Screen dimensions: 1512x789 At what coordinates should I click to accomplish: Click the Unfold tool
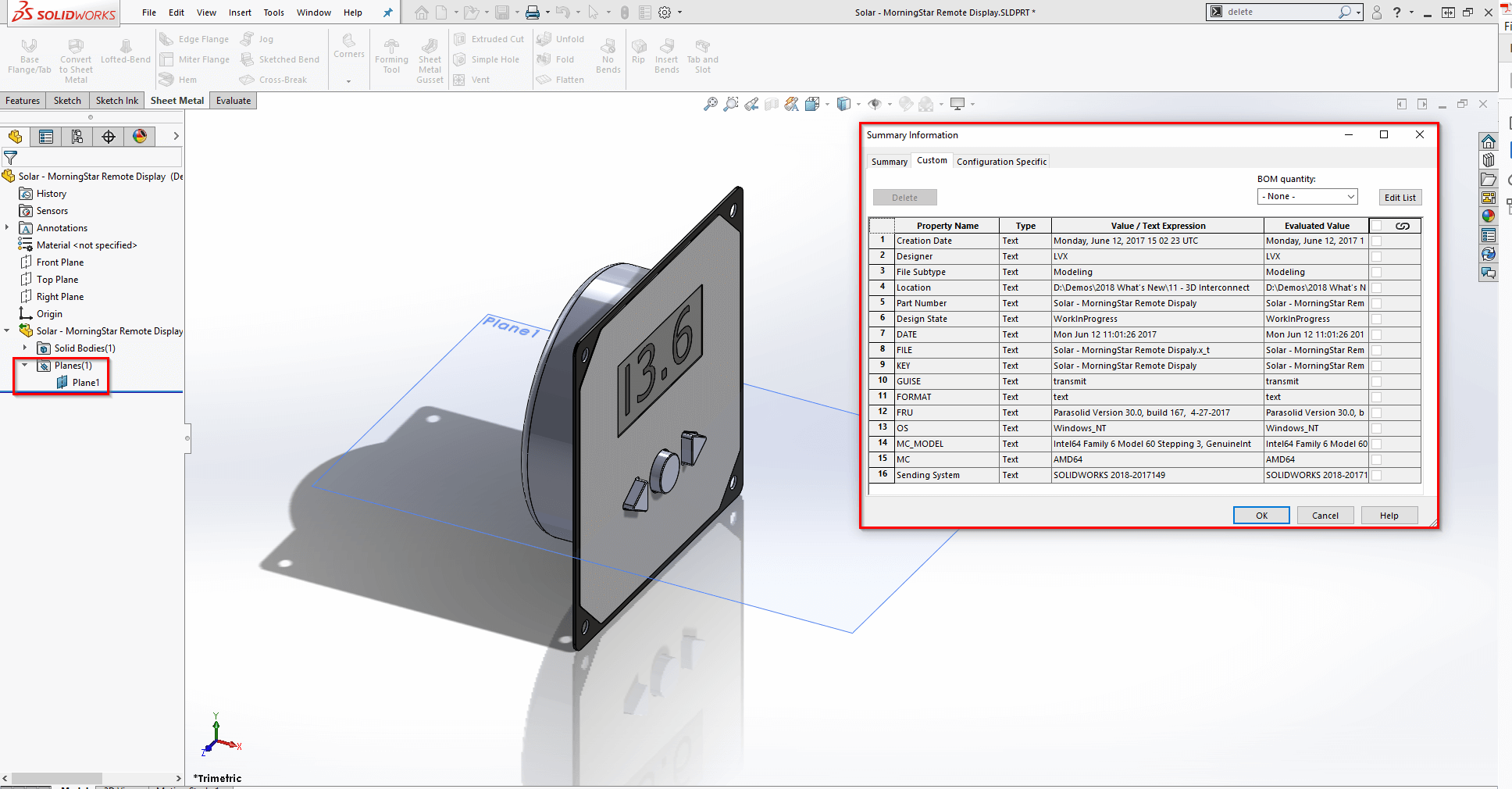pyautogui.click(x=561, y=39)
